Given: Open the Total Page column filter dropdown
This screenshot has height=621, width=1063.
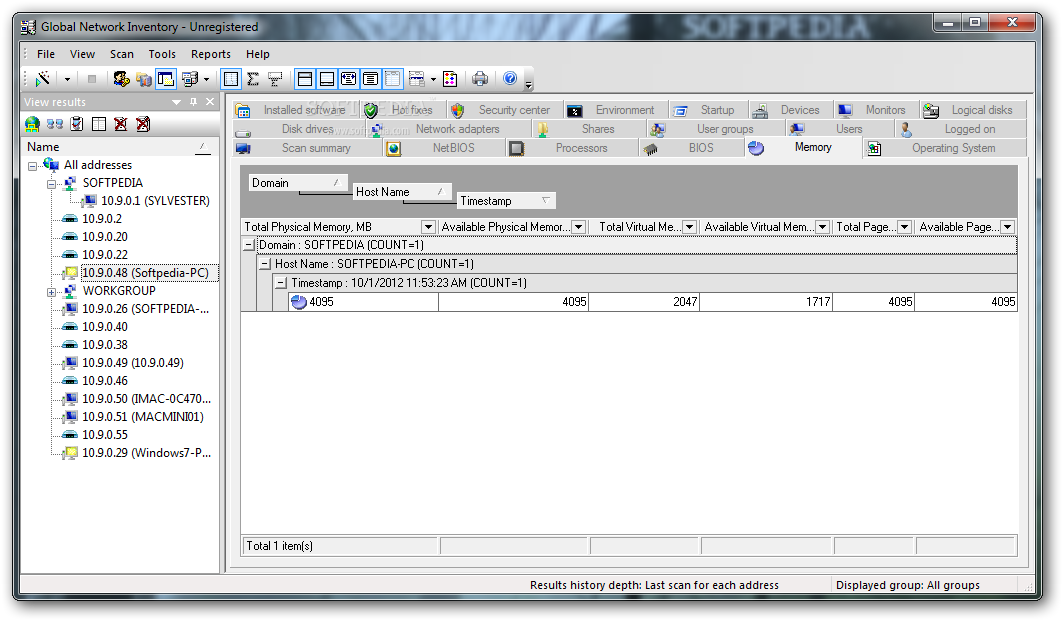Looking at the screenshot, I should 904,227.
